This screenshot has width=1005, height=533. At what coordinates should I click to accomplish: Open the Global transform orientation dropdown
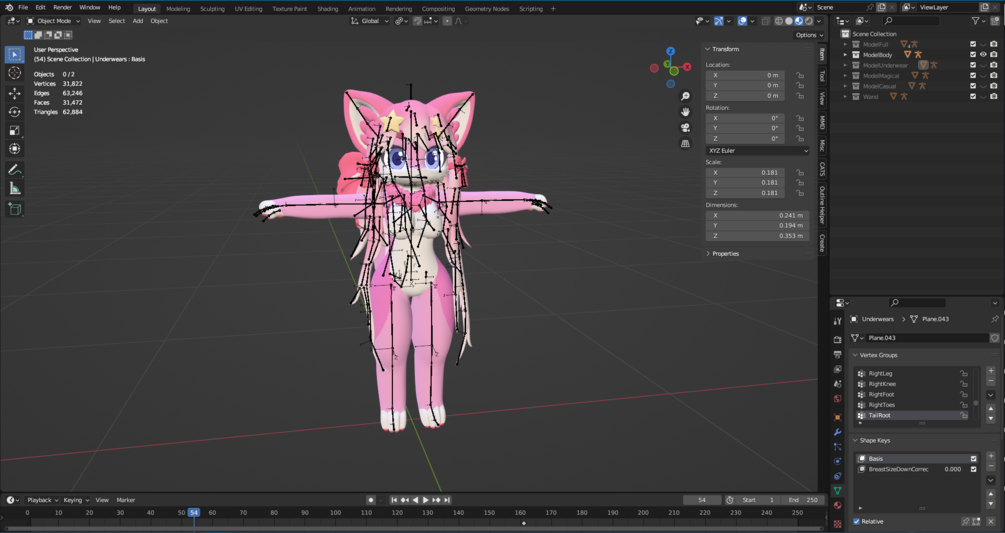click(370, 21)
